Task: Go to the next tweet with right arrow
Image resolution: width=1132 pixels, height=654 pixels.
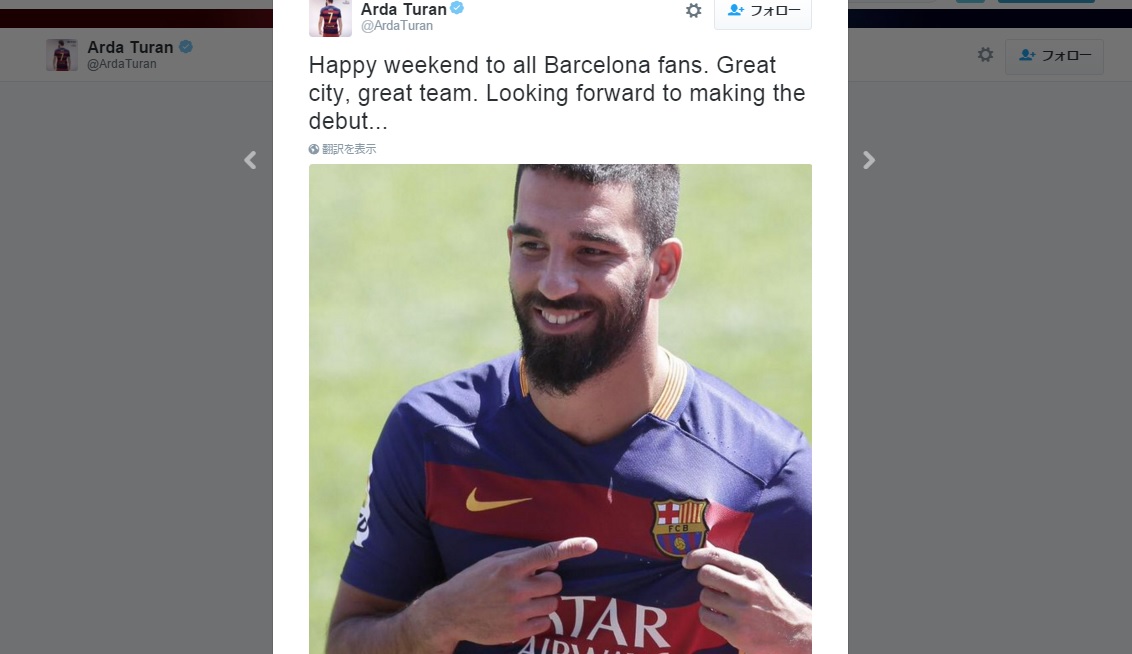Action: [868, 160]
